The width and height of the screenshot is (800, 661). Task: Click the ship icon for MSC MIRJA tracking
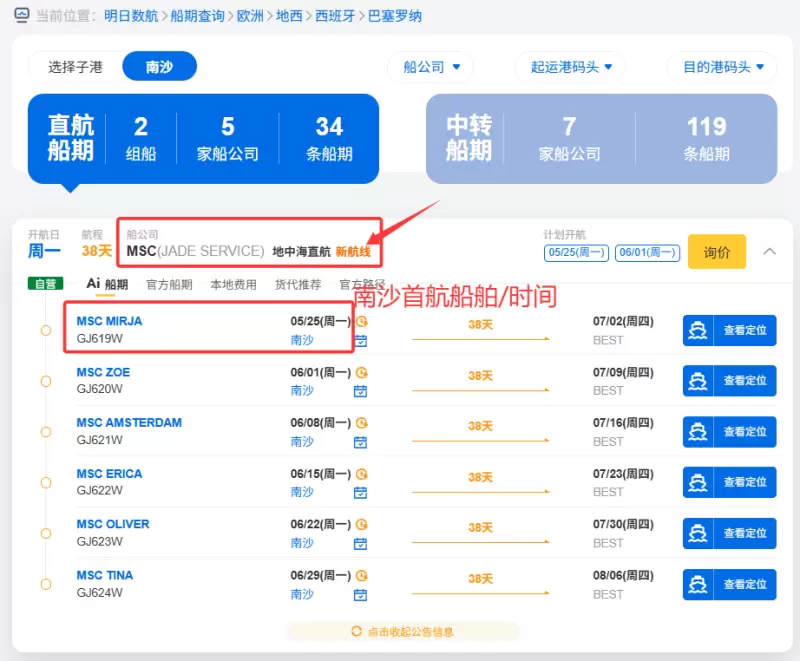(697, 330)
